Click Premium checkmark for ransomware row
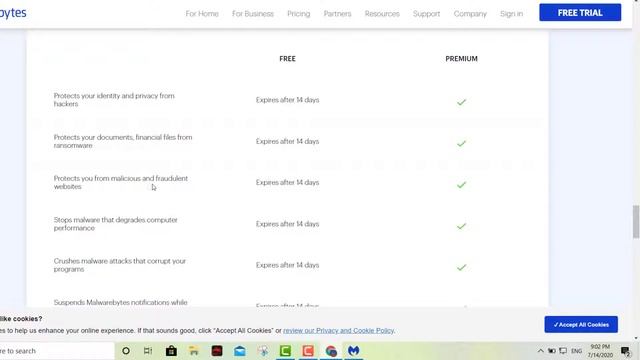Screen dimensions: 640x360 click(461, 143)
